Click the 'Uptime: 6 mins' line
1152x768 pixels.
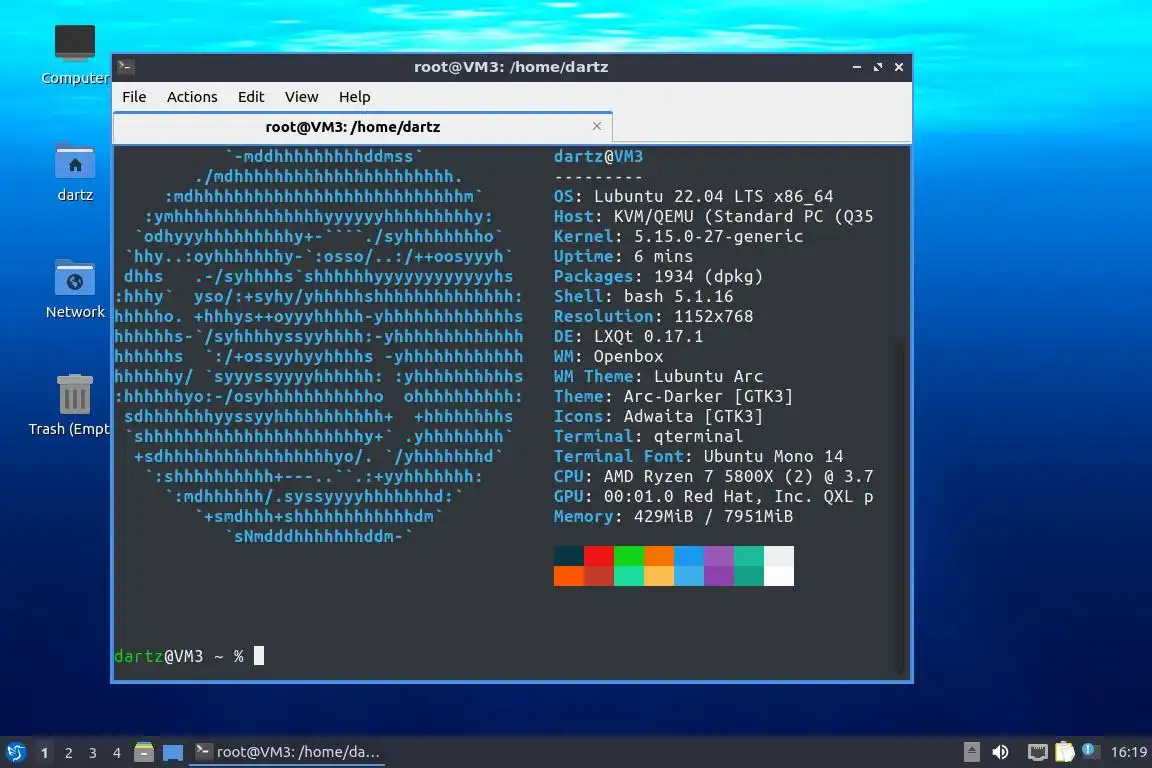pyautogui.click(x=623, y=256)
